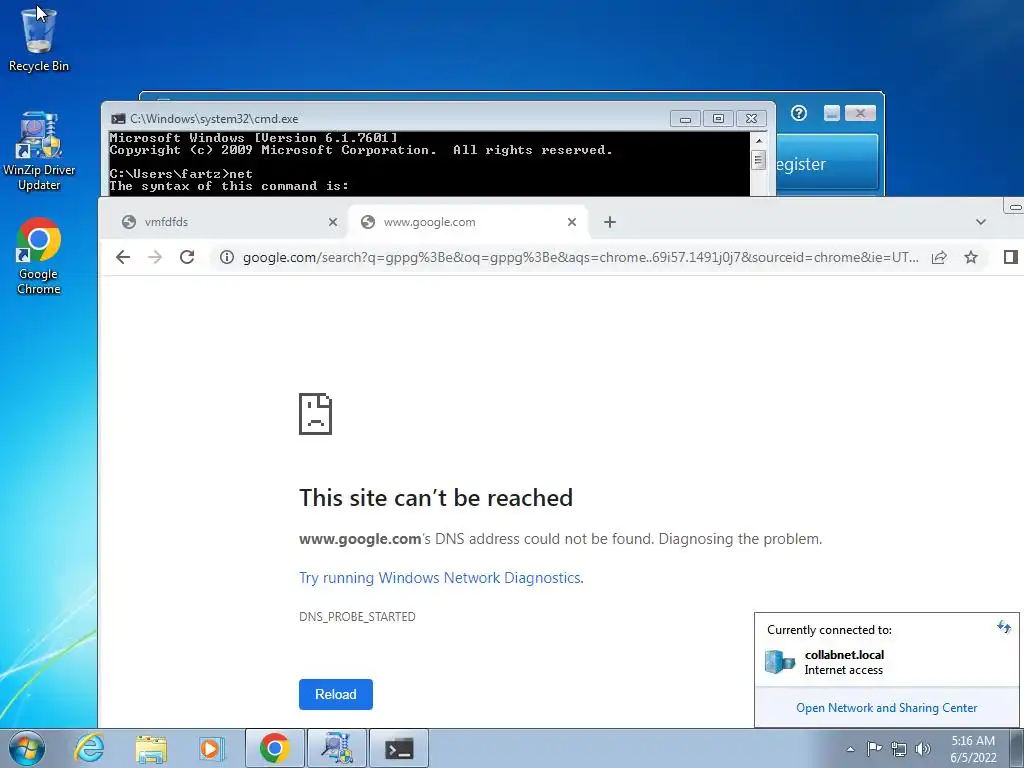Click the sad page error icon

[315, 413]
